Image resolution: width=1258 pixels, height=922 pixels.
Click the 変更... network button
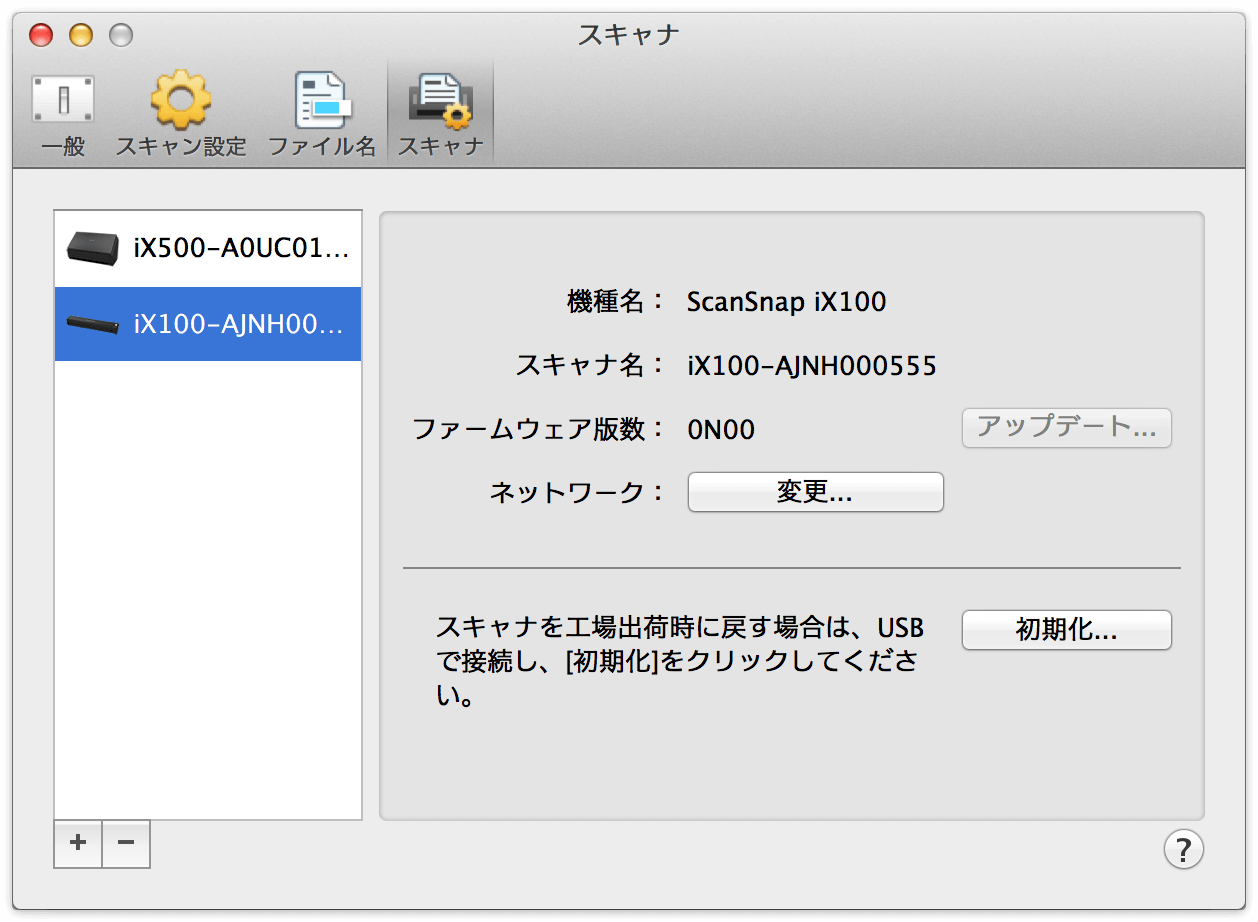815,492
